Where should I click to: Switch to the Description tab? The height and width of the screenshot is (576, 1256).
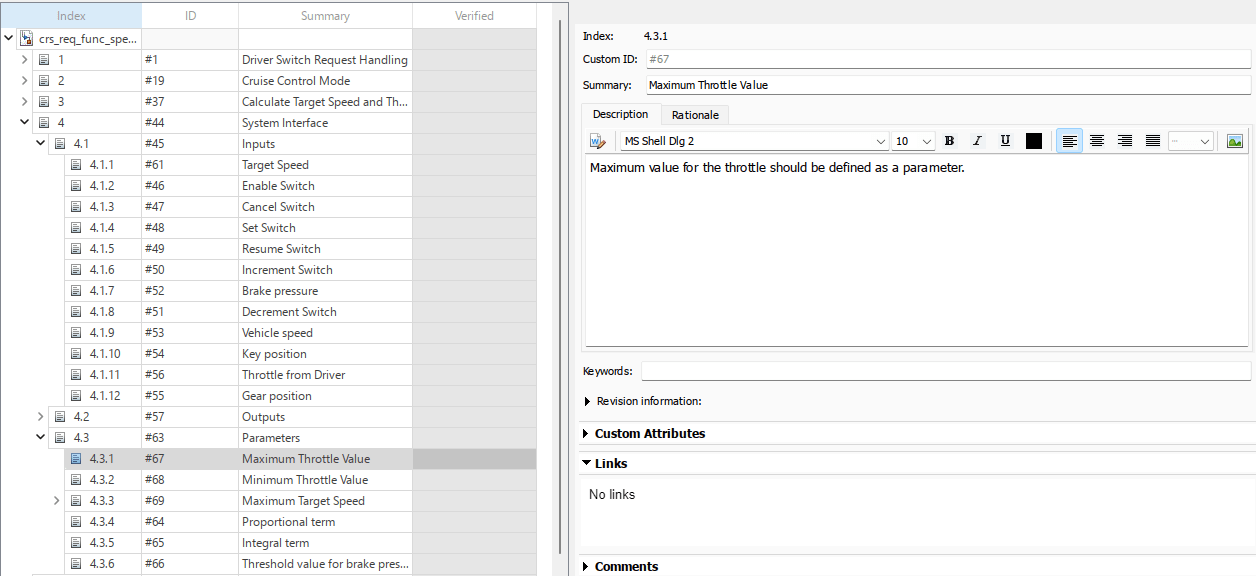coord(620,114)
